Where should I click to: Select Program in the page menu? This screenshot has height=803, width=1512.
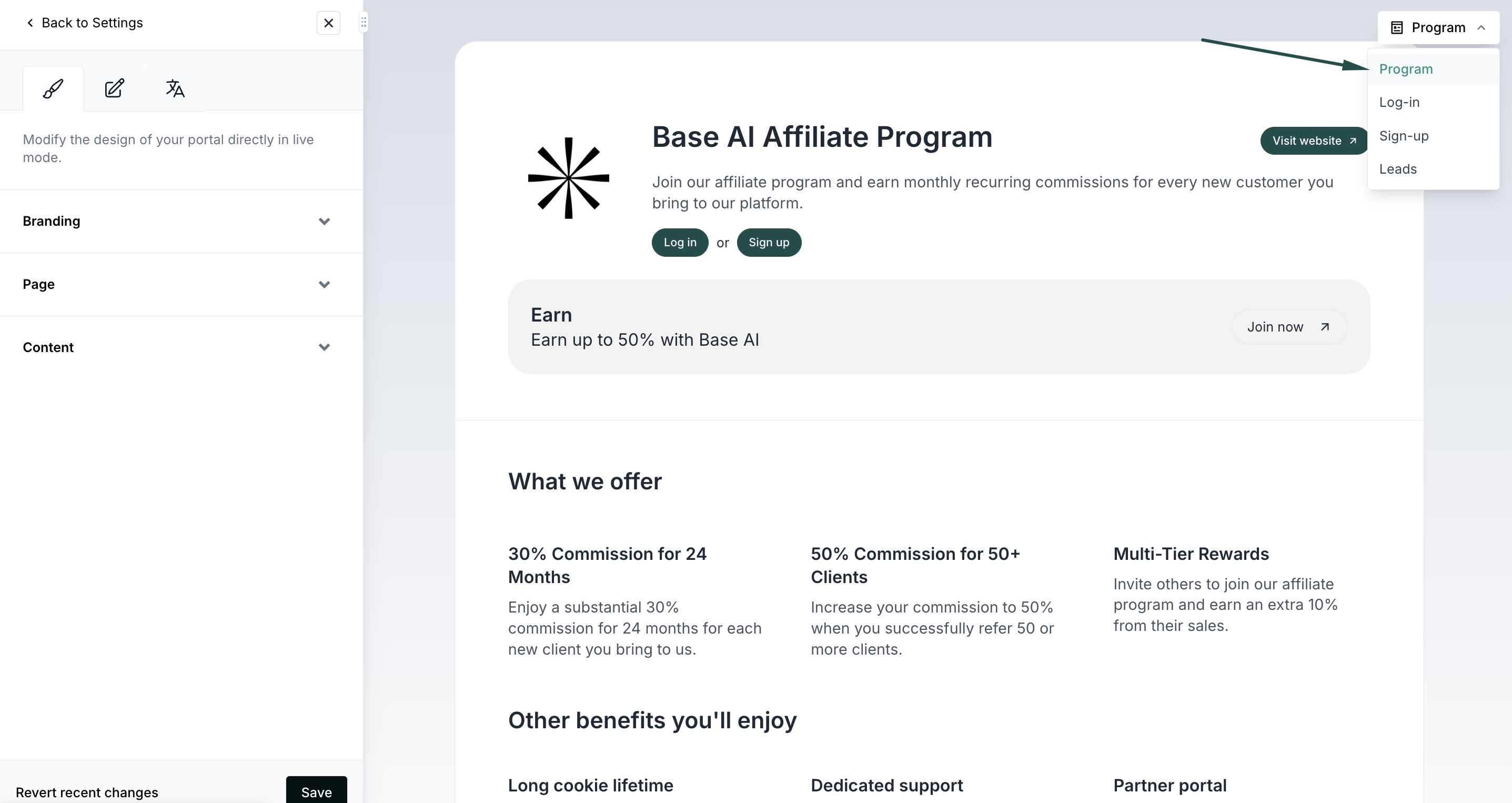point(1405,69)
